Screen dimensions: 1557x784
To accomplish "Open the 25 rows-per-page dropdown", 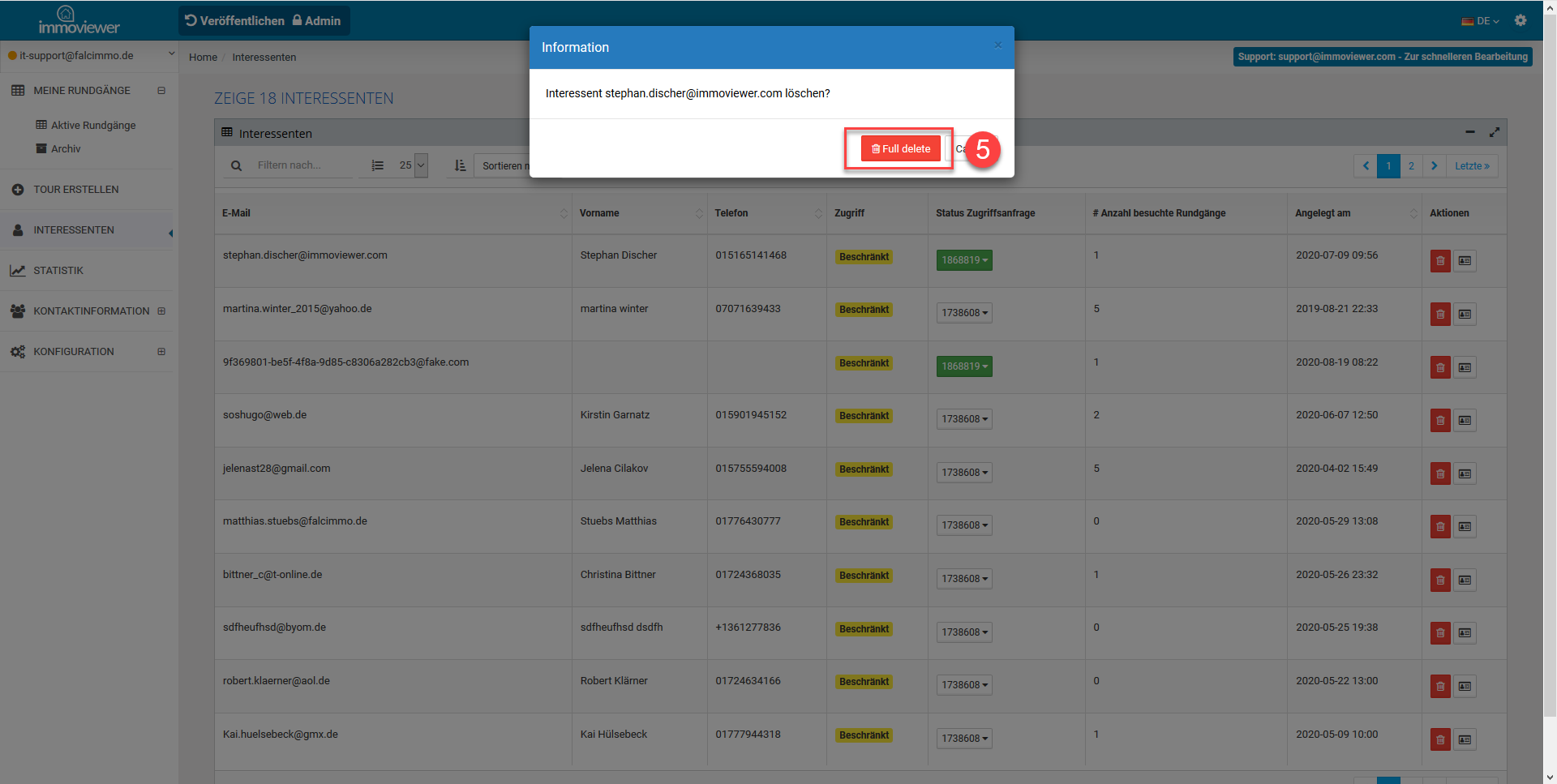I will tap(412, 165).
